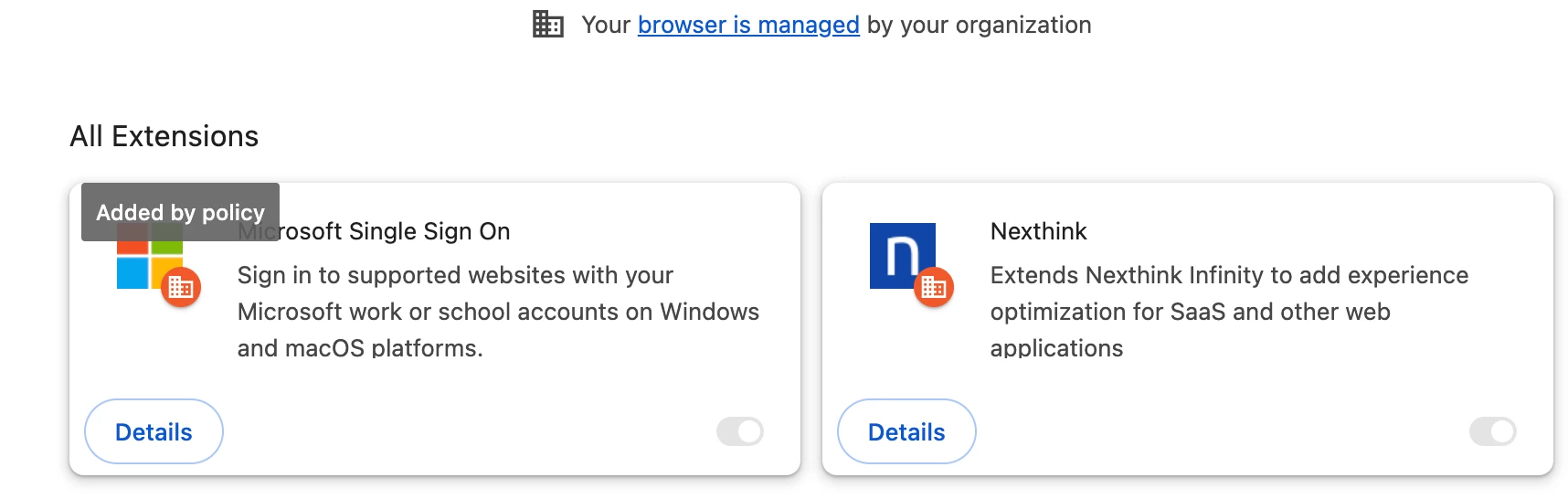Screen dimensions: 1568x499
Task: Click the Microsoft Single Sign On description text
Action: pyautogui.click(x=498, y=312)
